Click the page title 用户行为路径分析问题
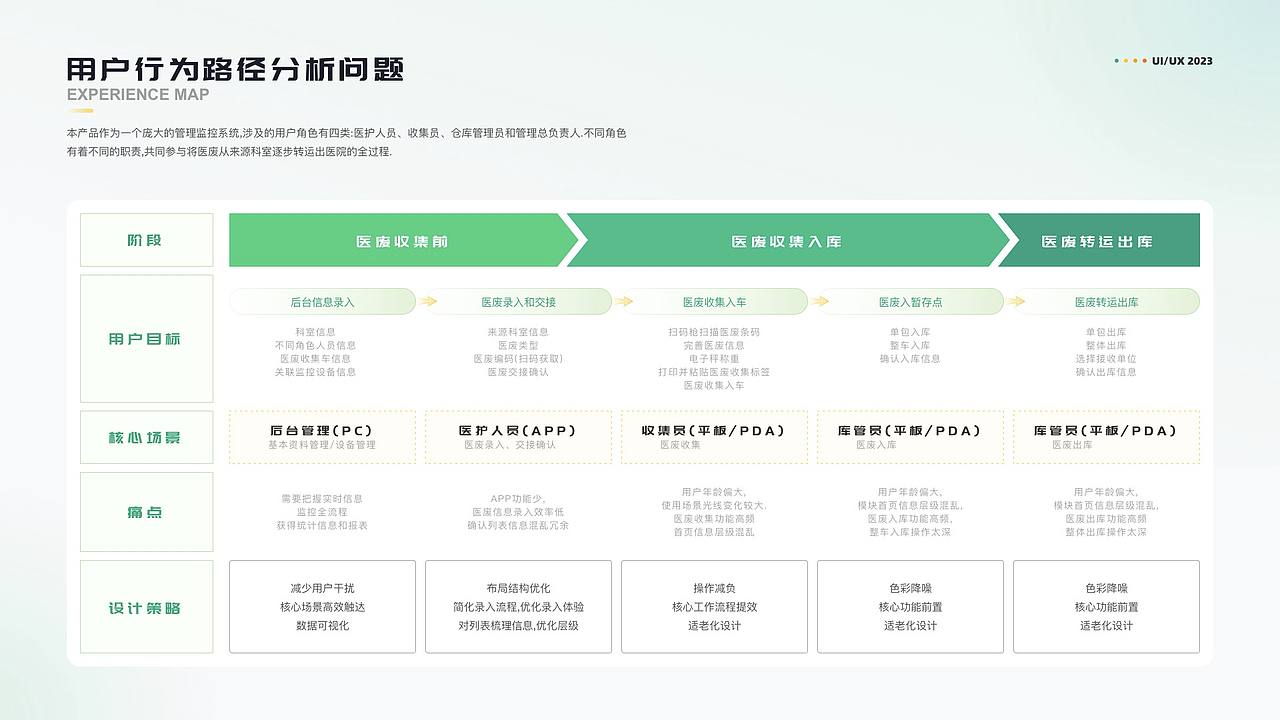The image size is (1280, 720). 236,69
